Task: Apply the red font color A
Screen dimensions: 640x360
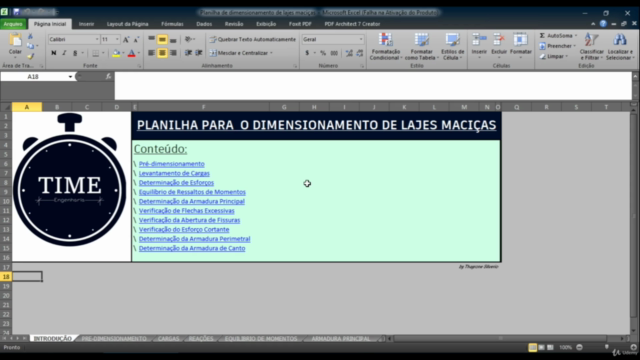Action: (131, 53)
